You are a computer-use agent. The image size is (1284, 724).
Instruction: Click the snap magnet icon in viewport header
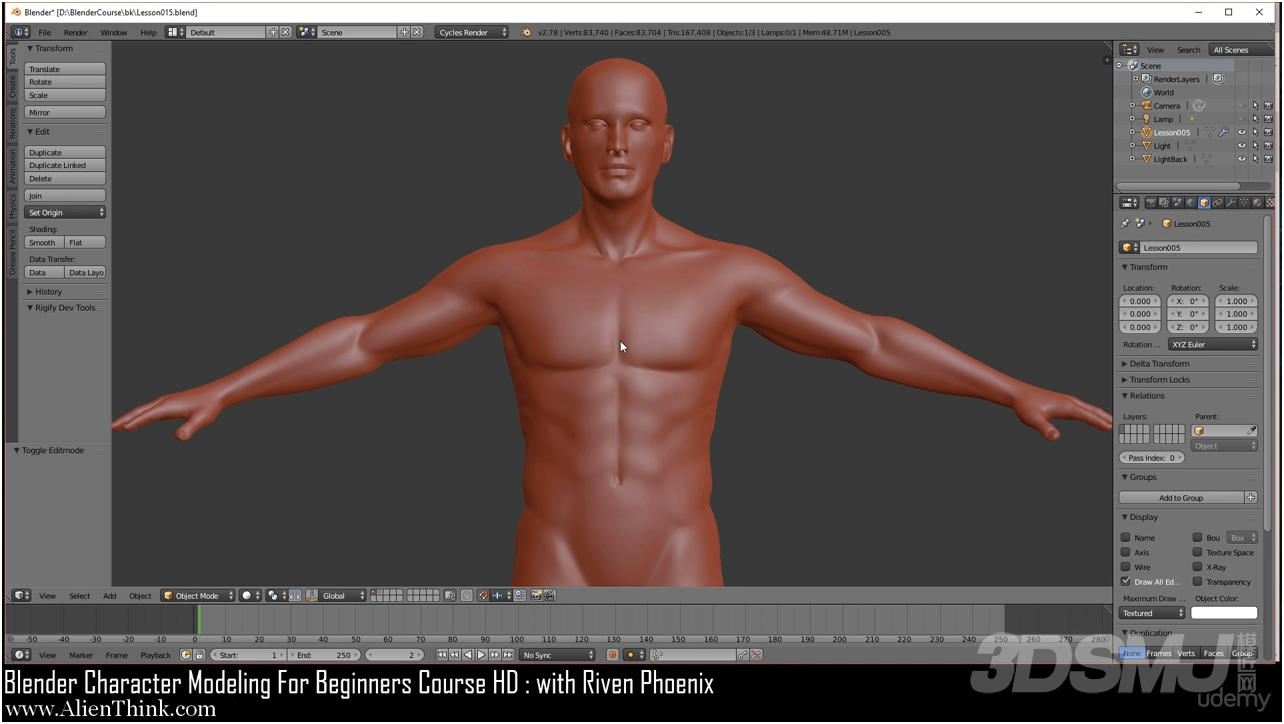click(483, 595)
